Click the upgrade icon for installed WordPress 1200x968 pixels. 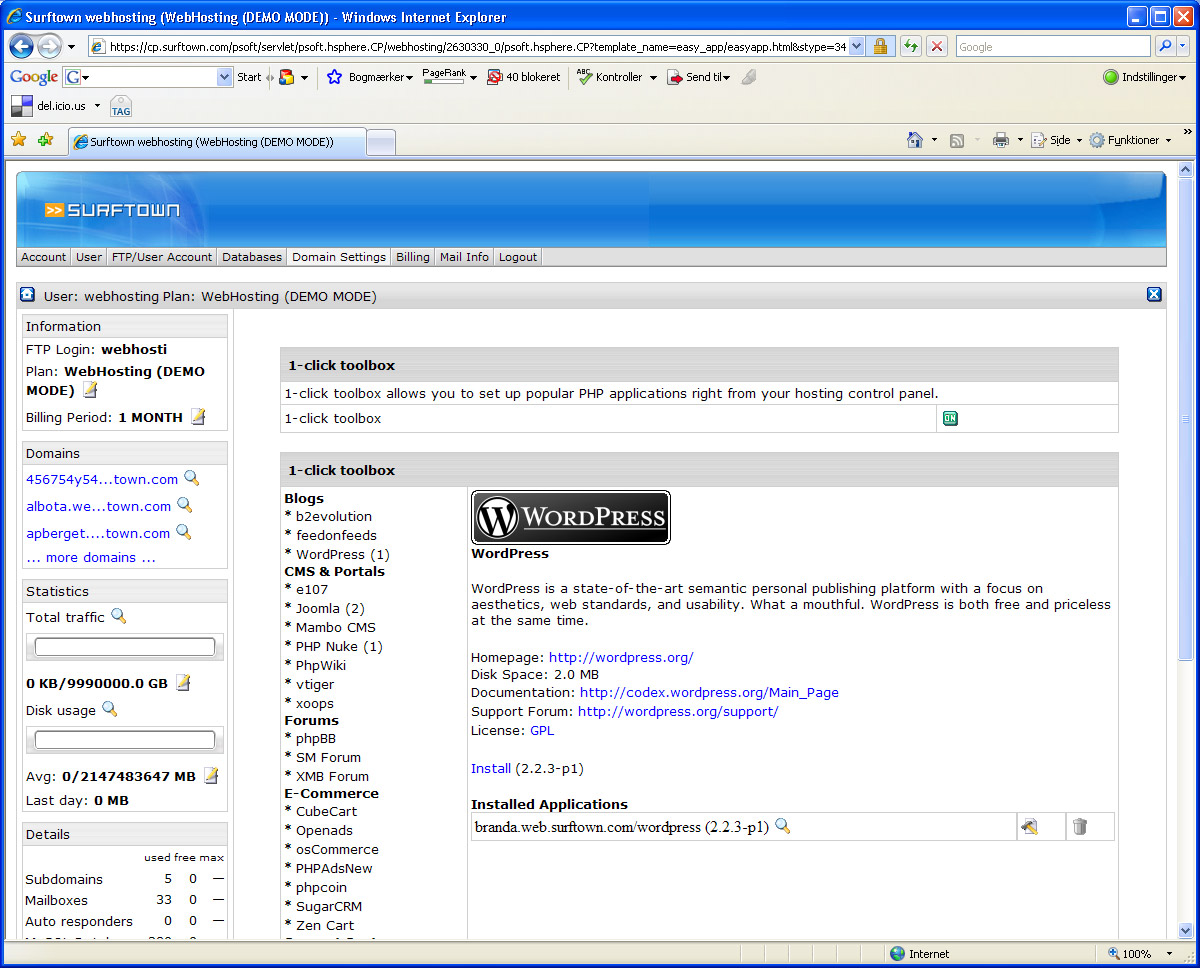[1029, 826]
